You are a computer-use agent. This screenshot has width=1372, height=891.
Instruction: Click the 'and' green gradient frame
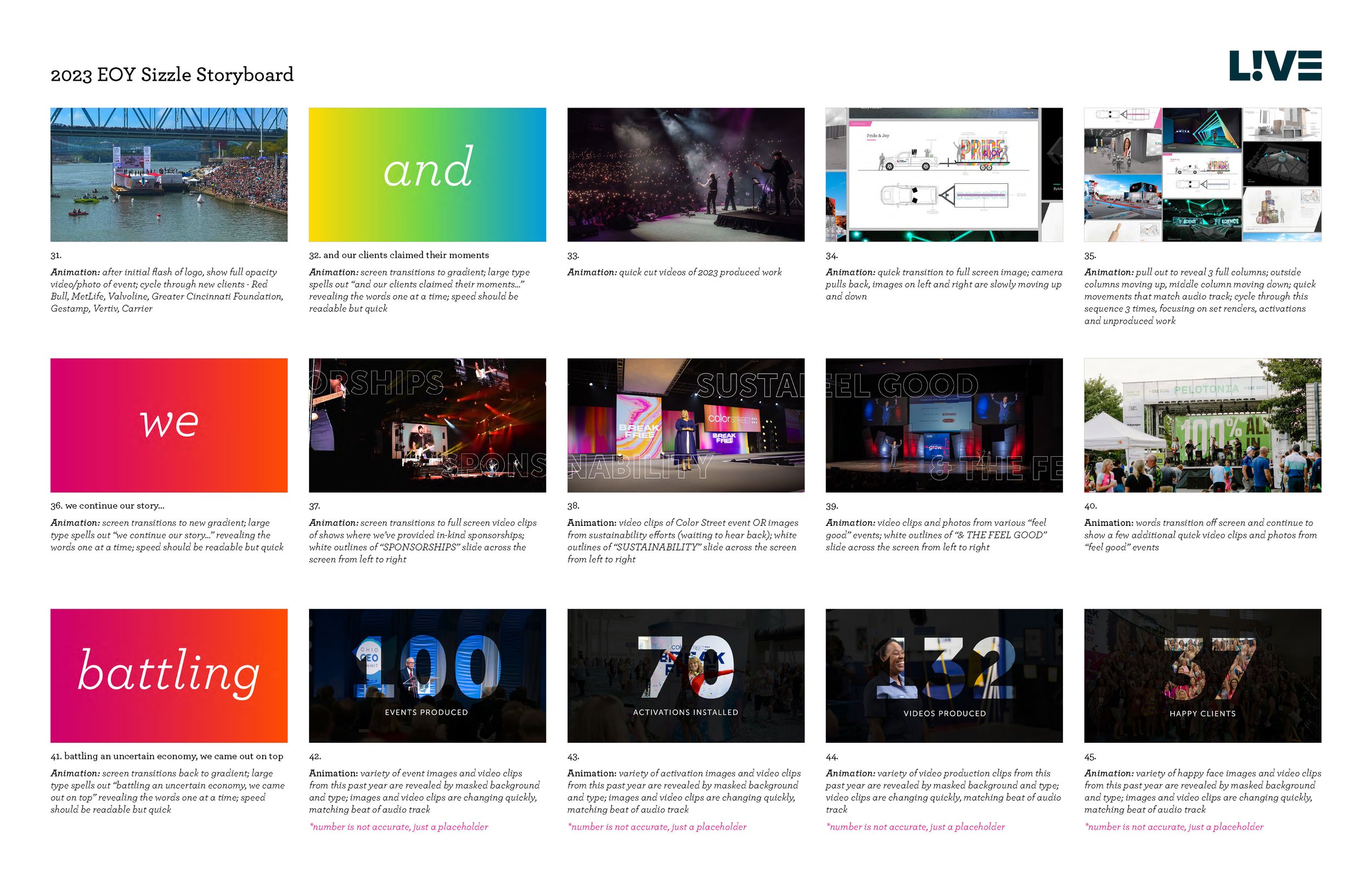427,174
